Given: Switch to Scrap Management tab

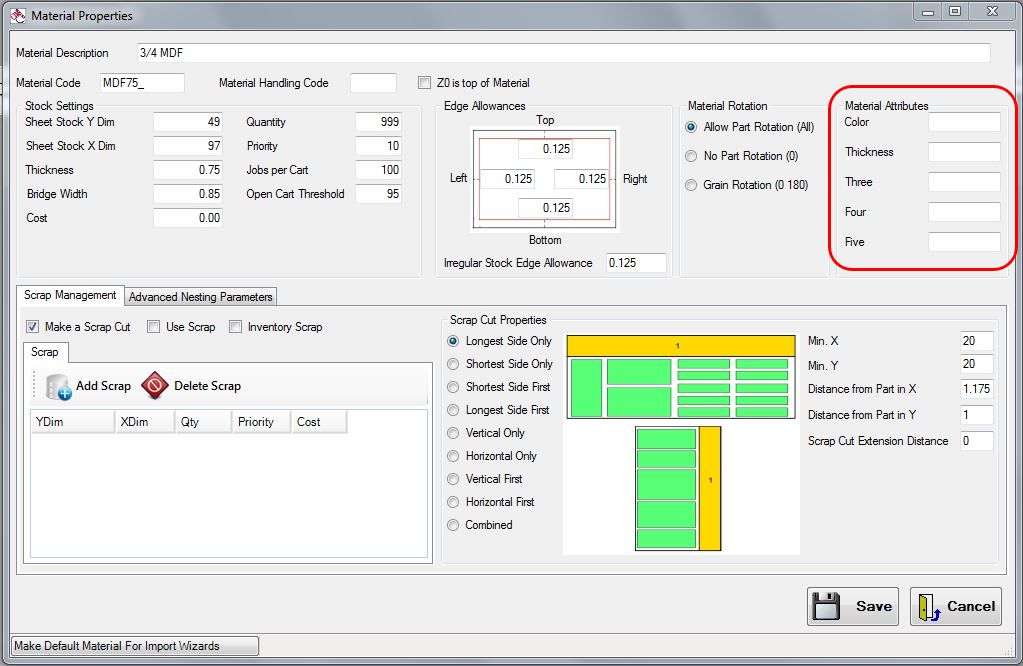Looking at the screenshot, I should [70, 295].
